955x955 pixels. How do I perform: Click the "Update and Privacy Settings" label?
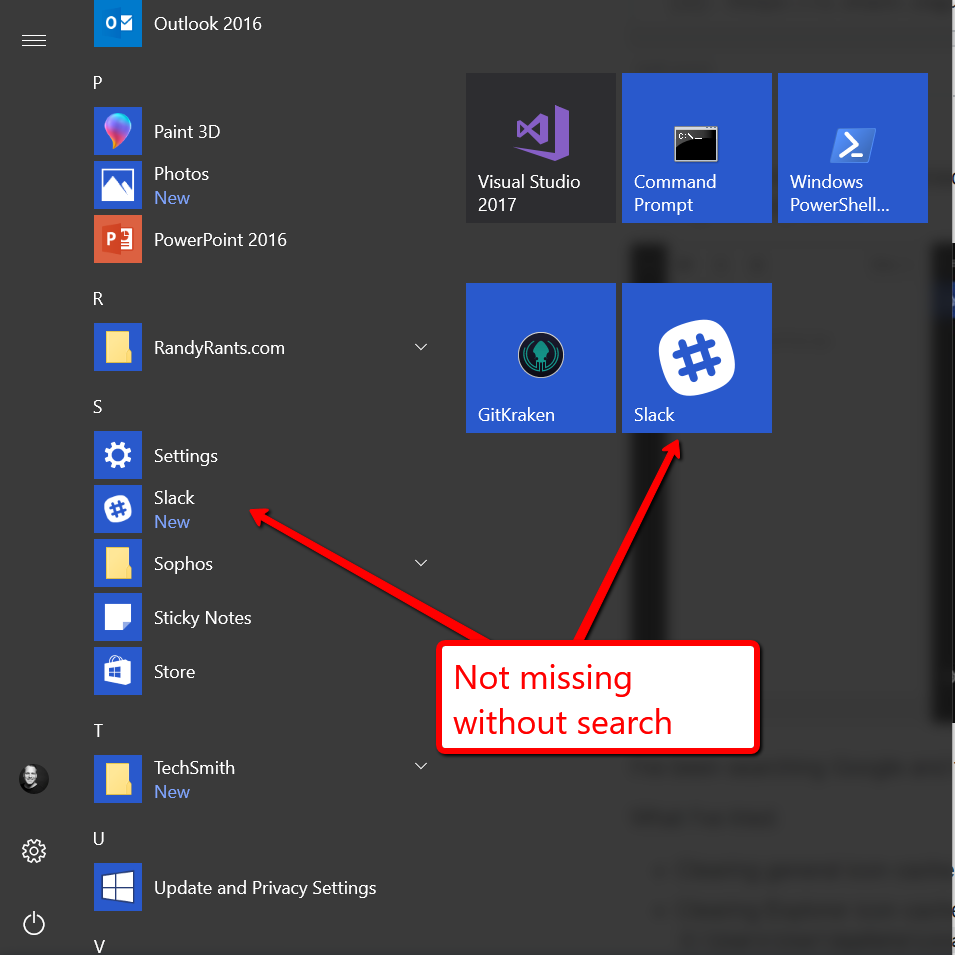pyautogui.click(x=265, y=888)
